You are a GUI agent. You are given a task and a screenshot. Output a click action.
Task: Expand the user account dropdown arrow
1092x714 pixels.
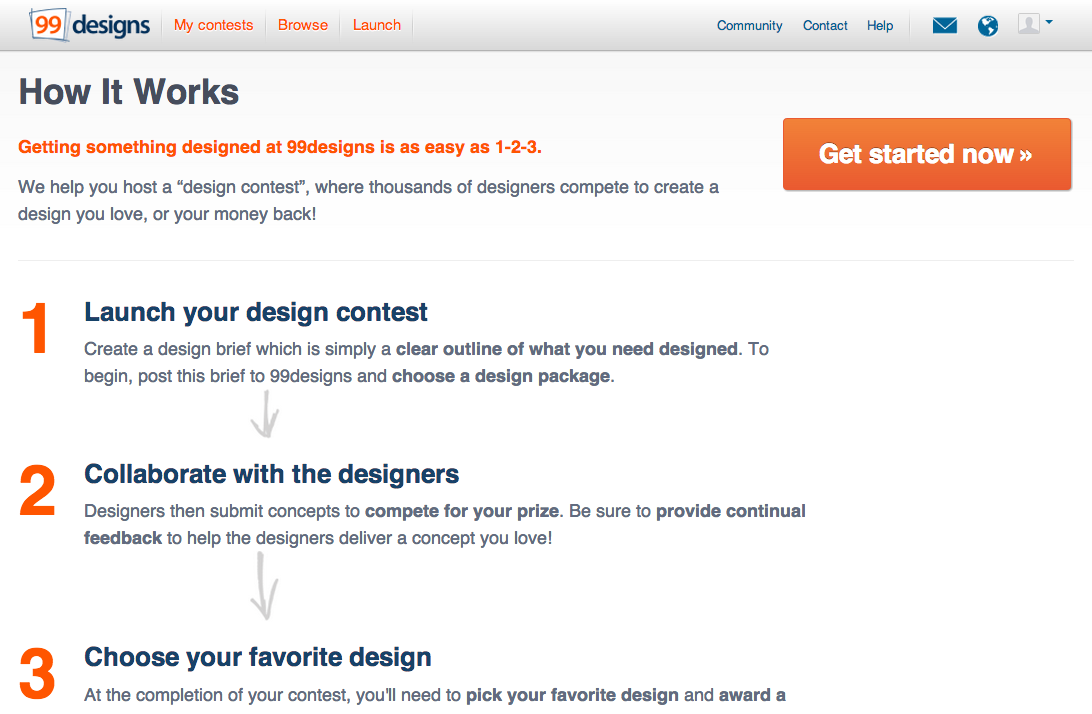point(1049,22)
